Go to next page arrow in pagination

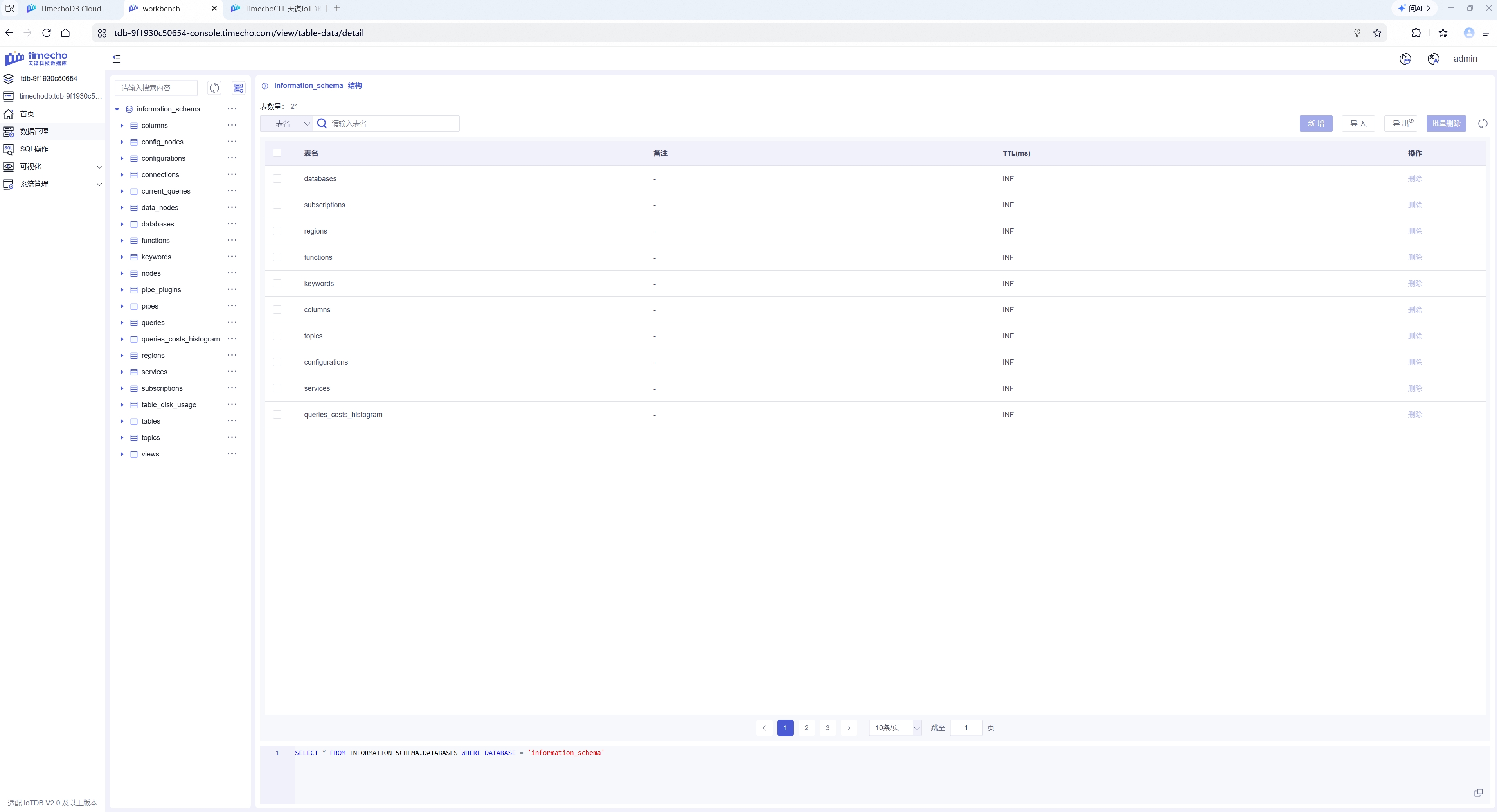click(x=848, y=728)
